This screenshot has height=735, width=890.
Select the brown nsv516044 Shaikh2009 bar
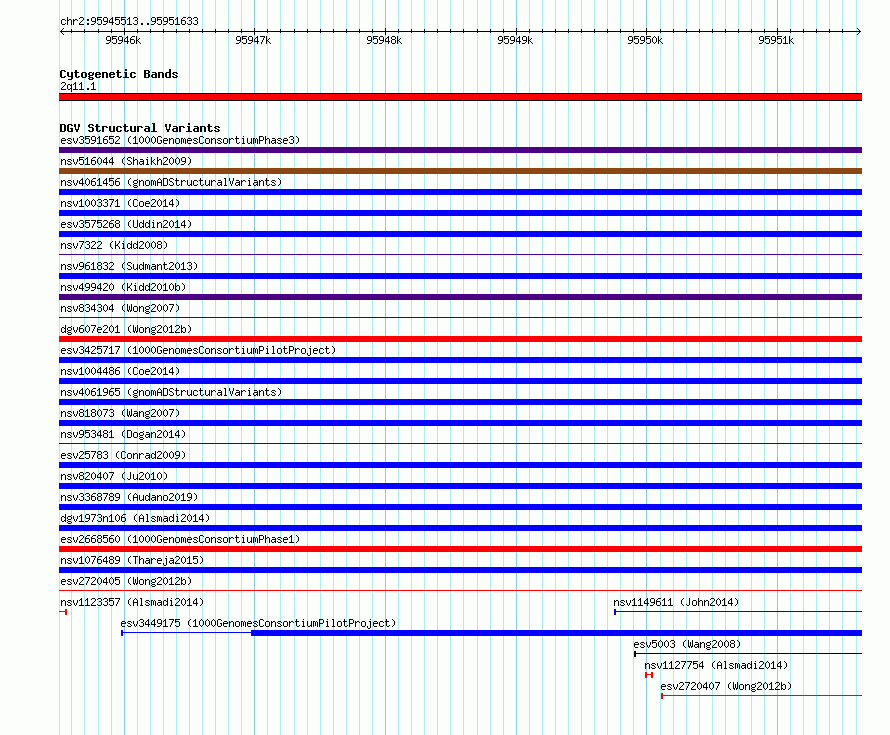click(x=460, y=171)
